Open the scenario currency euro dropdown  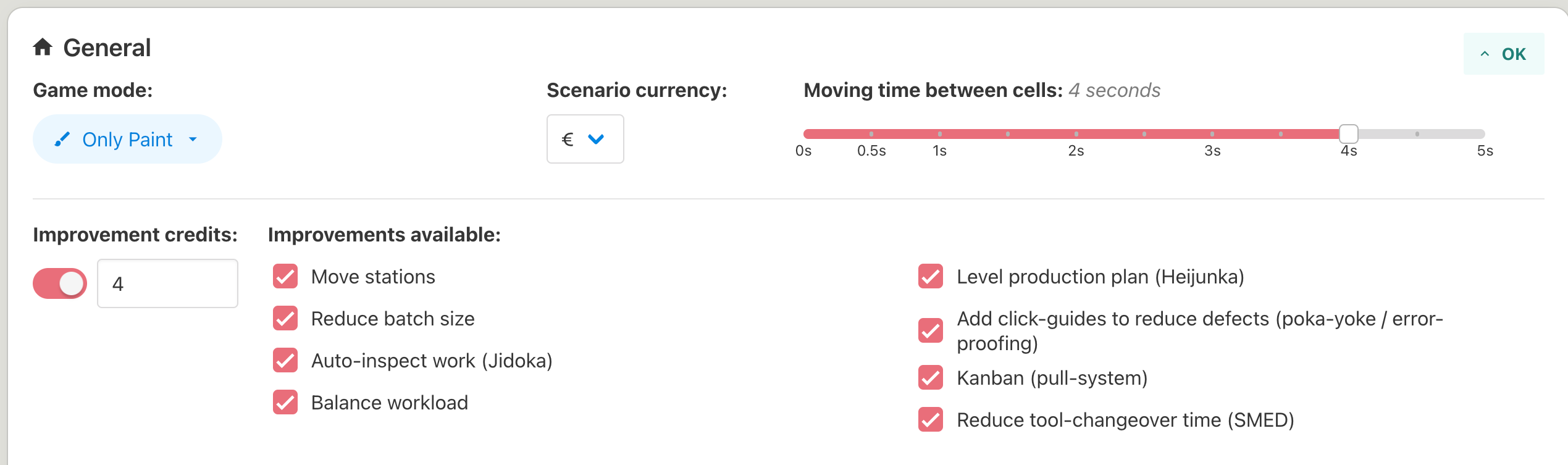(x=585, y=140)
